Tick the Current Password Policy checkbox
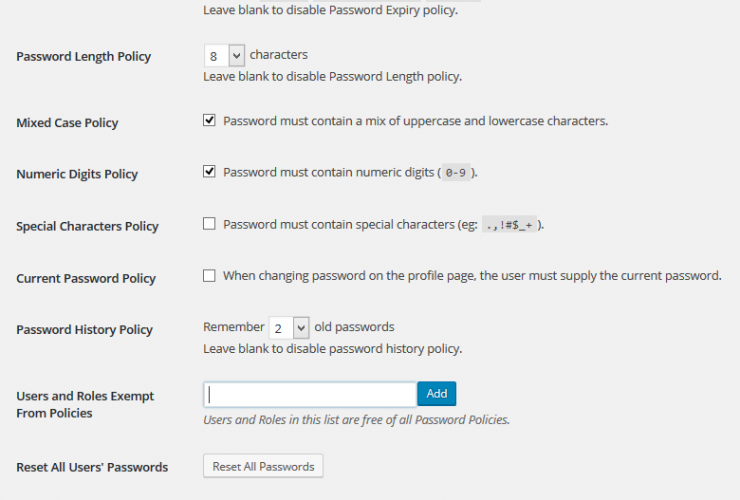 tap(209, 276)
